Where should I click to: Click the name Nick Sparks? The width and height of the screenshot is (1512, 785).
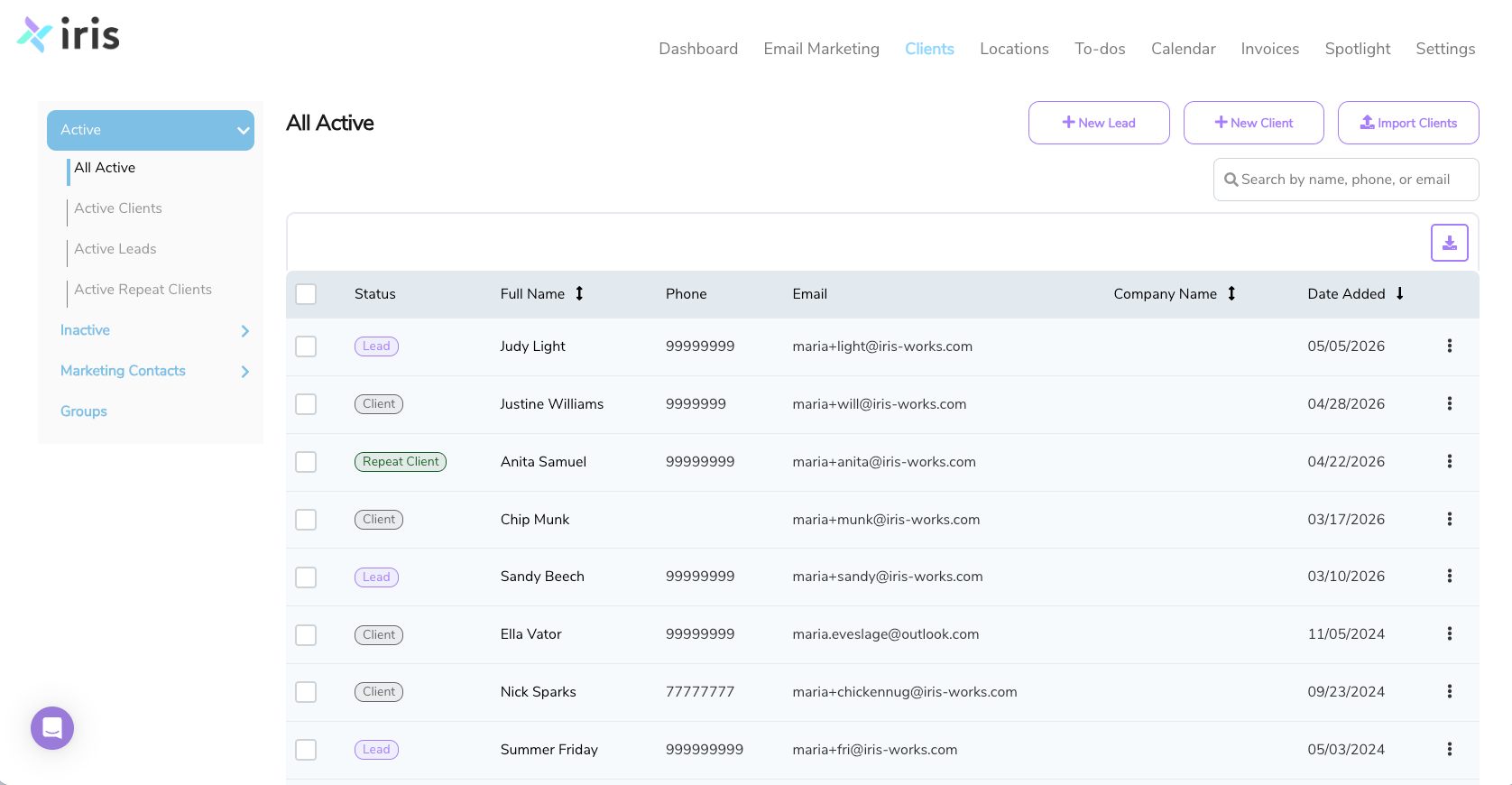tap(538, 692)
